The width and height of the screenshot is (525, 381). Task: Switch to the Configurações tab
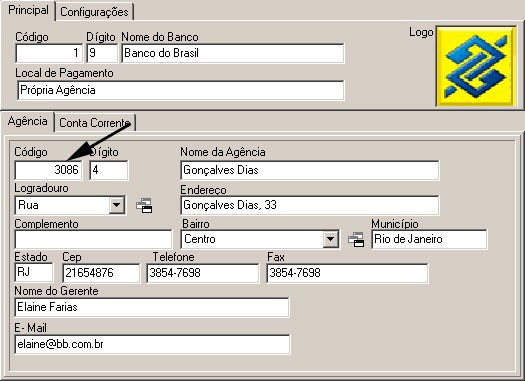94,12
